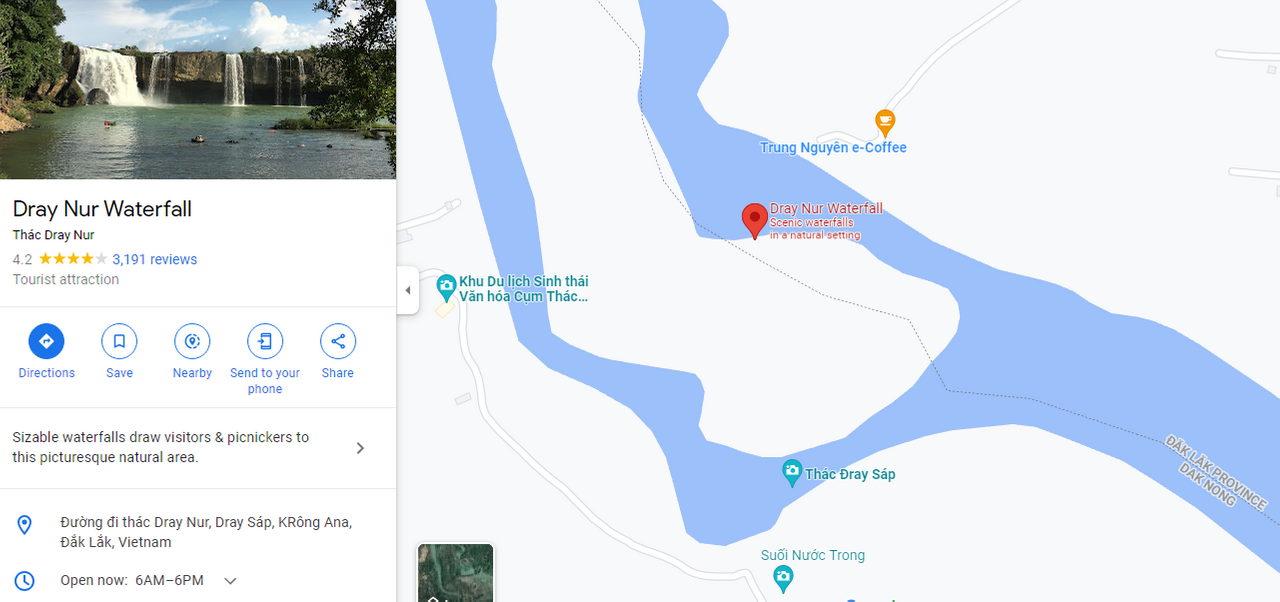Expand the opening hours dropdown
Image resolution: width=1280 pixels, height=602 pixels.
coord(230,581)
